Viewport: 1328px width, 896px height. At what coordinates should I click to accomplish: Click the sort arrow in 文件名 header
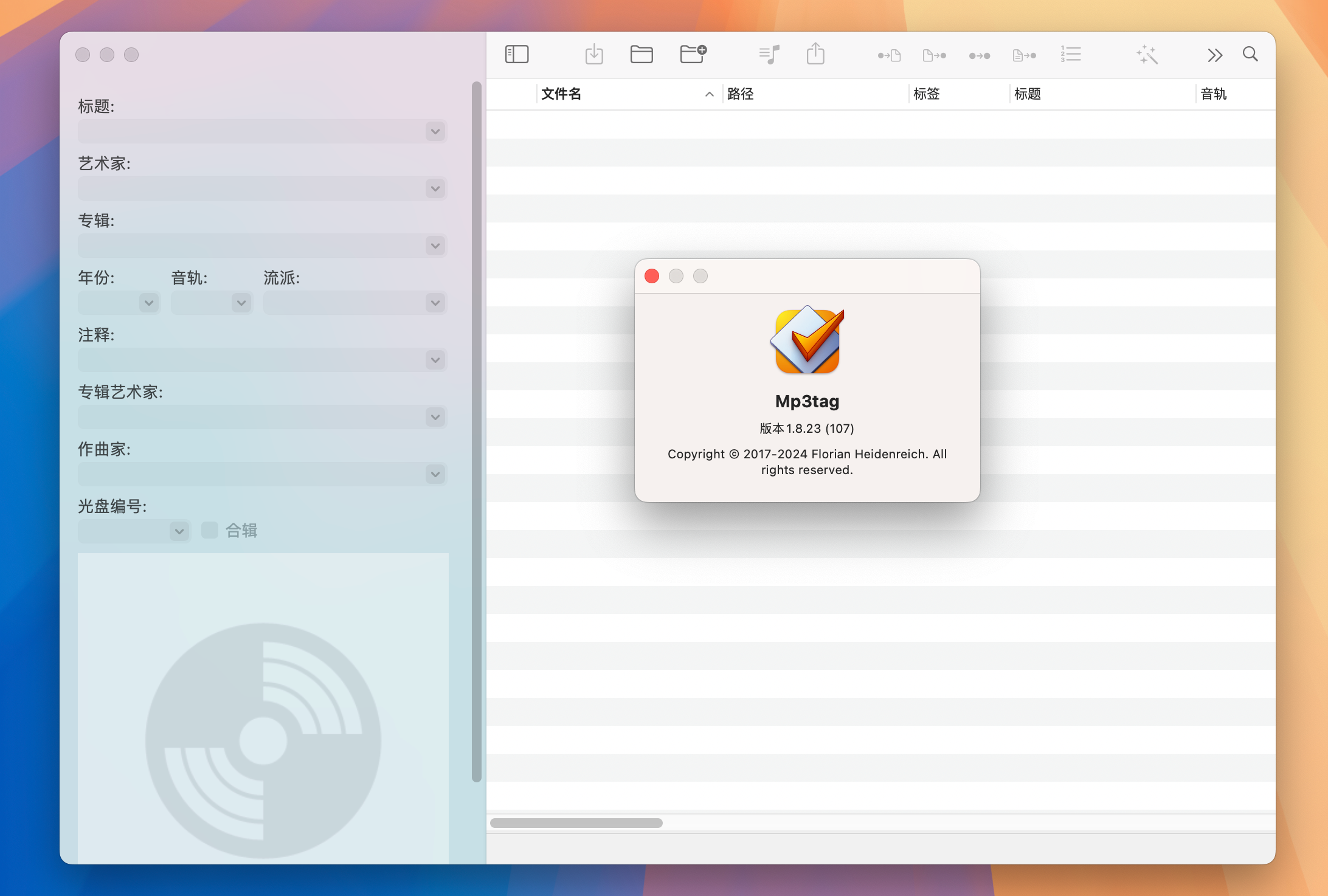click(709, 94)
